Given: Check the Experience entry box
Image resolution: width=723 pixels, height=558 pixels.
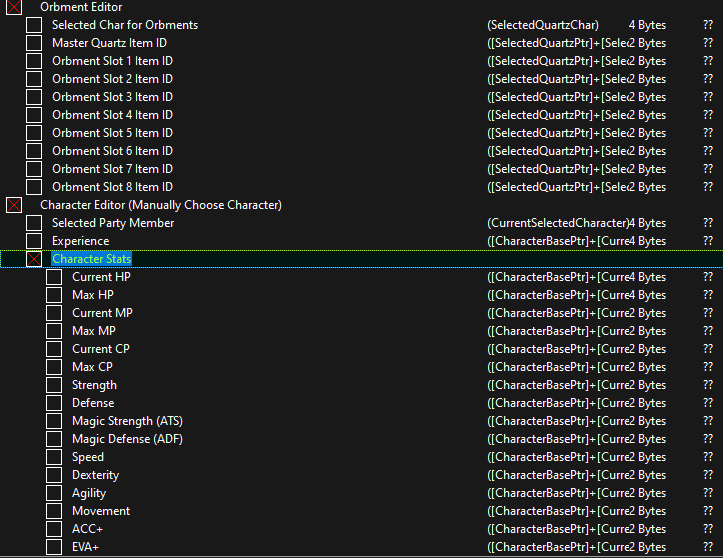Looking at the screenshot, I should pyautogui.click(x=34, y=241).
